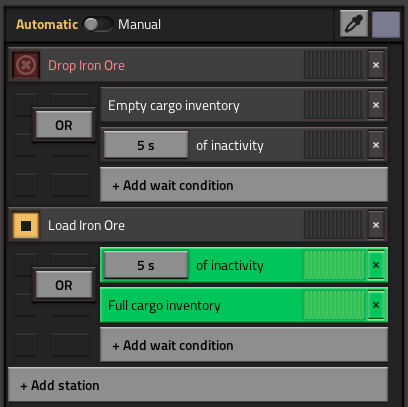Toggle the OR comparator under Load Iron Ore
The width and height of the screenshot is (408, 407).
[64, 285]
